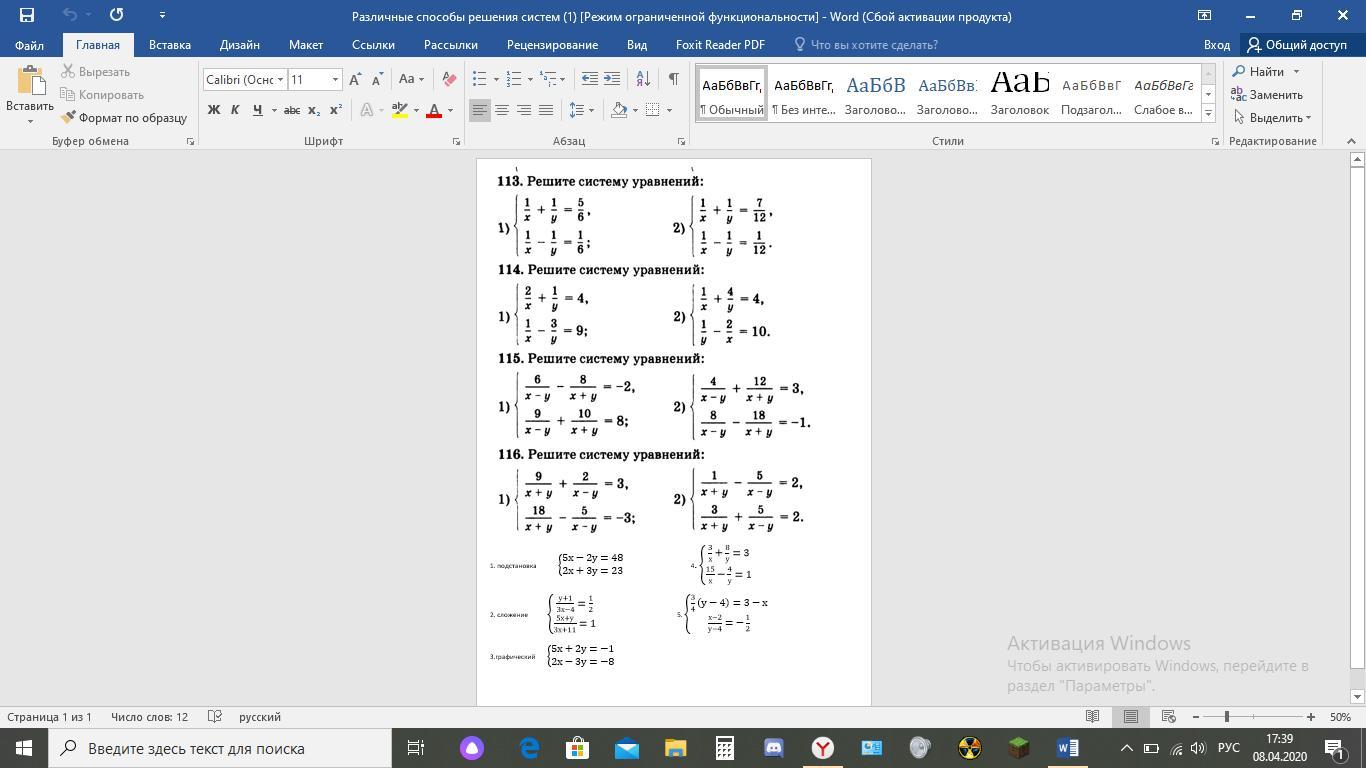
Task: Click the 'Что вы хотите сделать?' search field
Action: click(866, 45)
